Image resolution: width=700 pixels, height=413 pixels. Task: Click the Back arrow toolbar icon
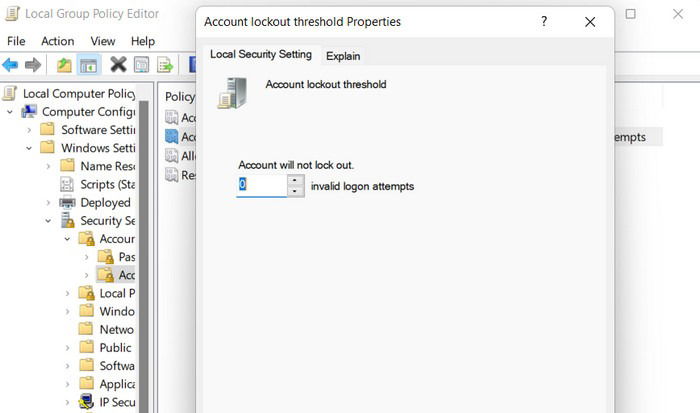(x=10, y=65)
